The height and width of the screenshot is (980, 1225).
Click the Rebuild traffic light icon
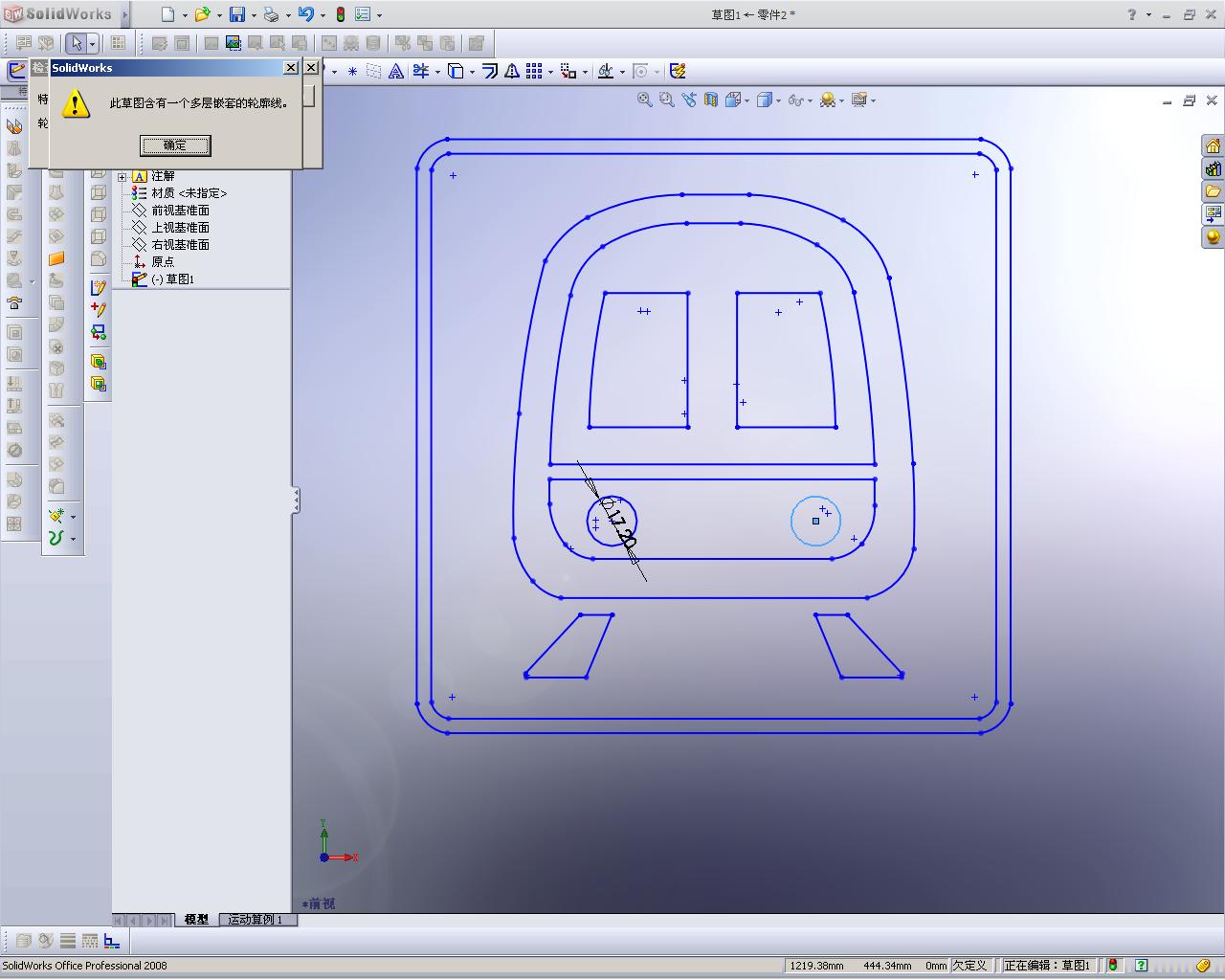point(341,14)
